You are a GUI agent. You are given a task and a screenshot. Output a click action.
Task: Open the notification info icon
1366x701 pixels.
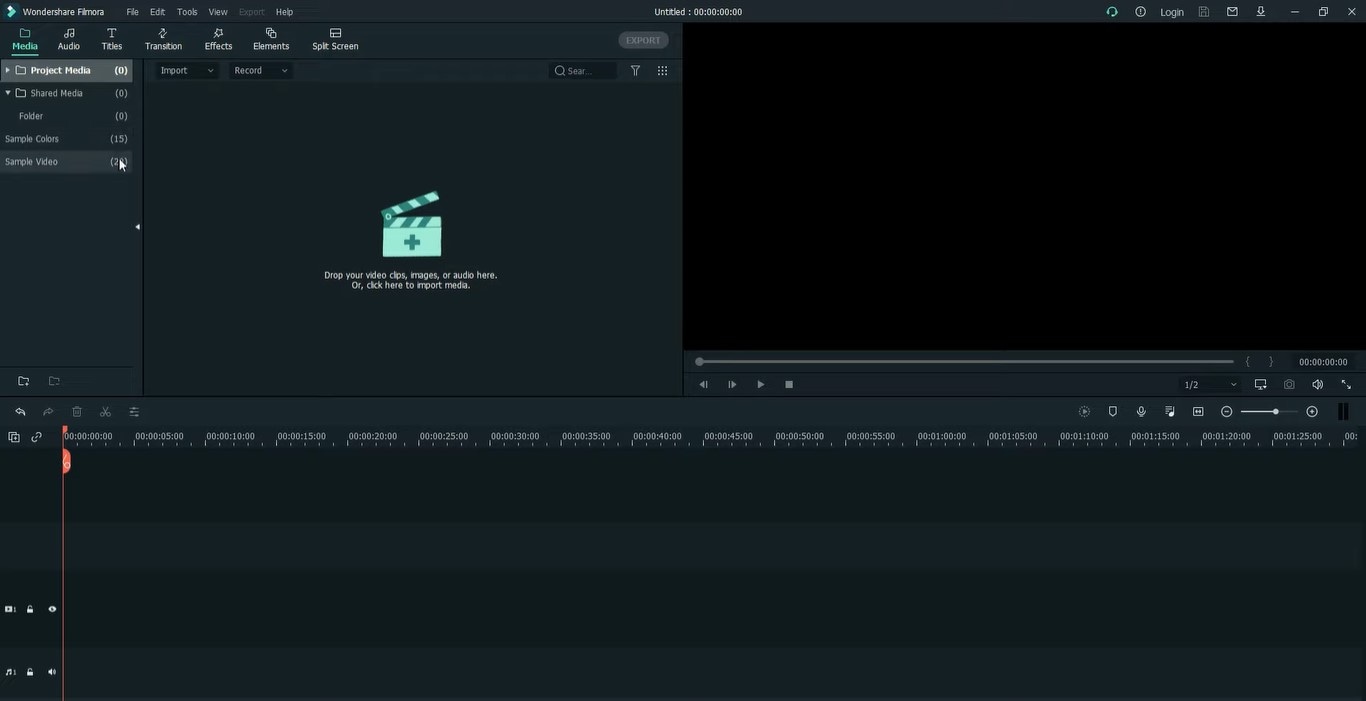pos(1141,12)
